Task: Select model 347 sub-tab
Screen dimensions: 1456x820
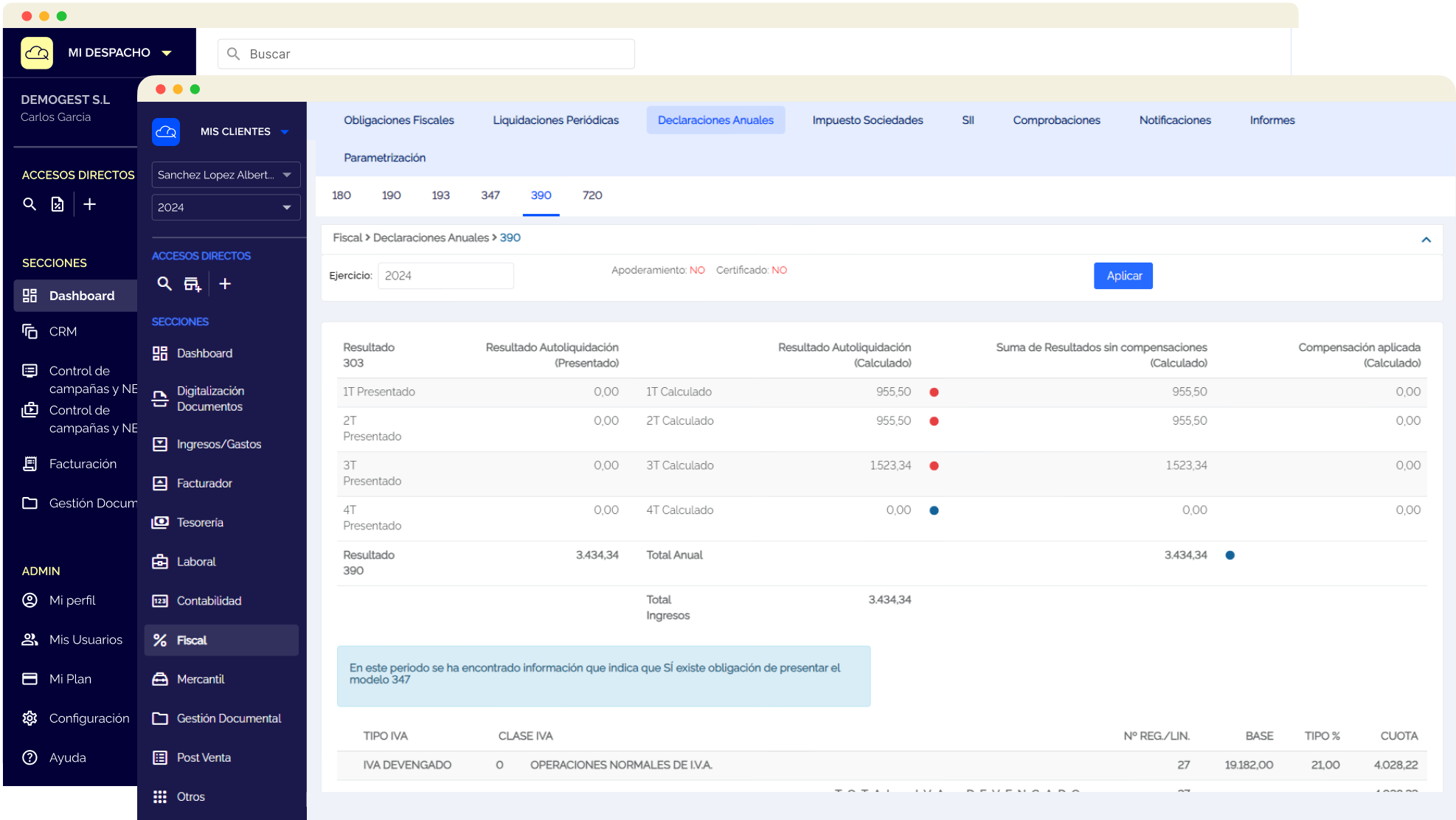Action: pos(490,195)
